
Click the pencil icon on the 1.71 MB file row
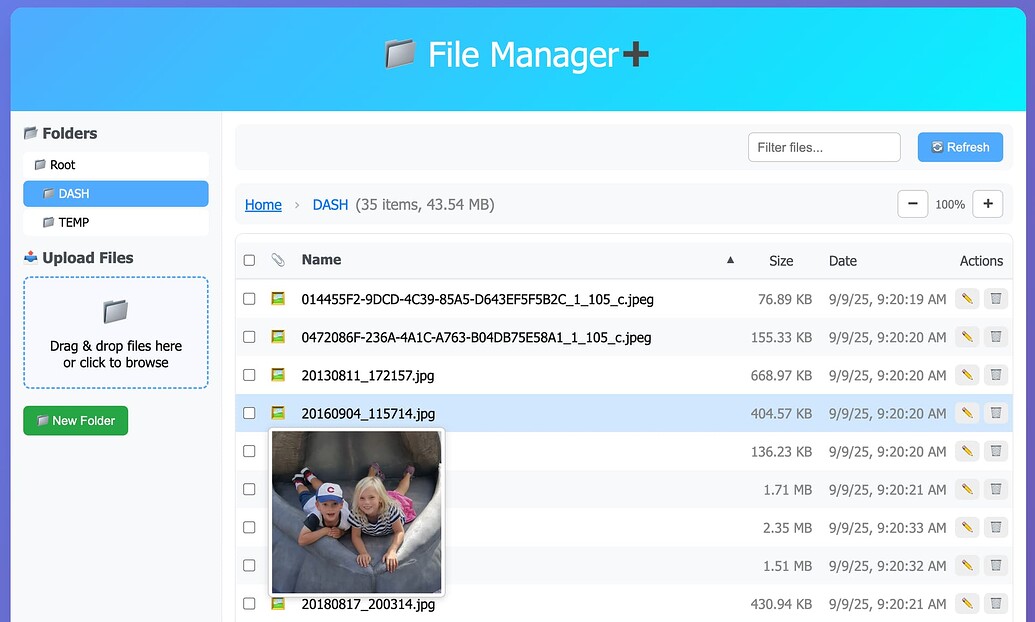point(966,489)
